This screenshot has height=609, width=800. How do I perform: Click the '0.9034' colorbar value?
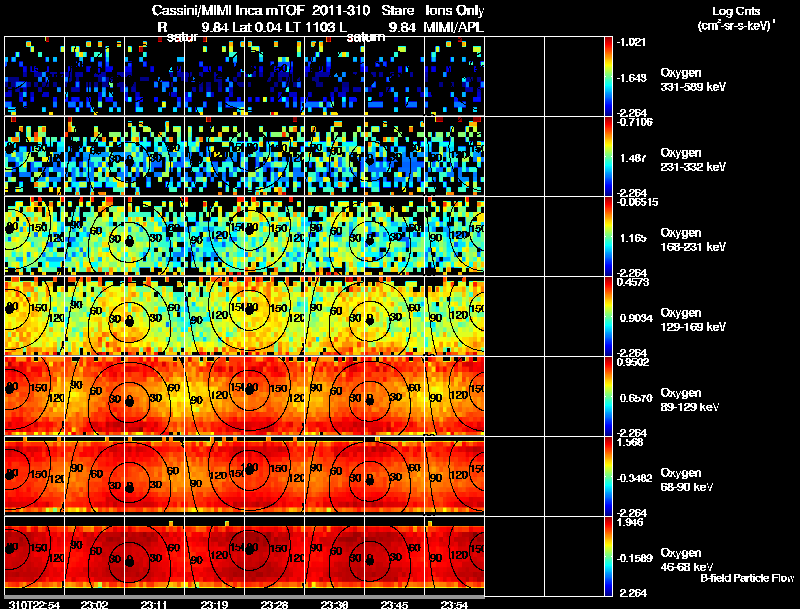pos(636,318)
